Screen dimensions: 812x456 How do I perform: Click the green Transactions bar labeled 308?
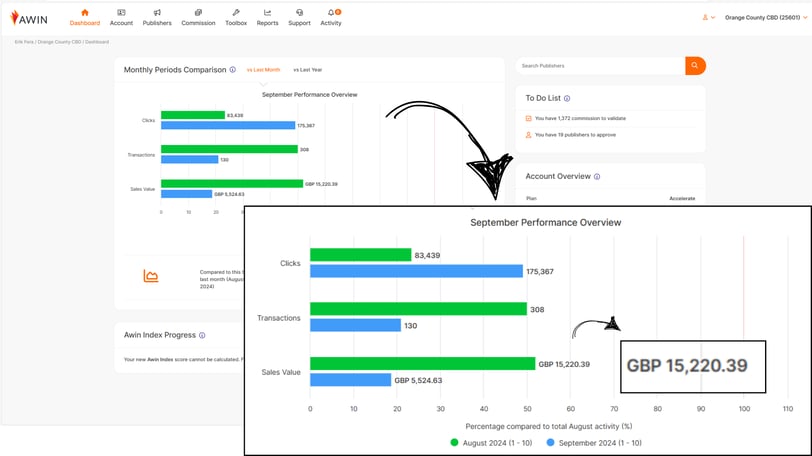click(418, 309)
